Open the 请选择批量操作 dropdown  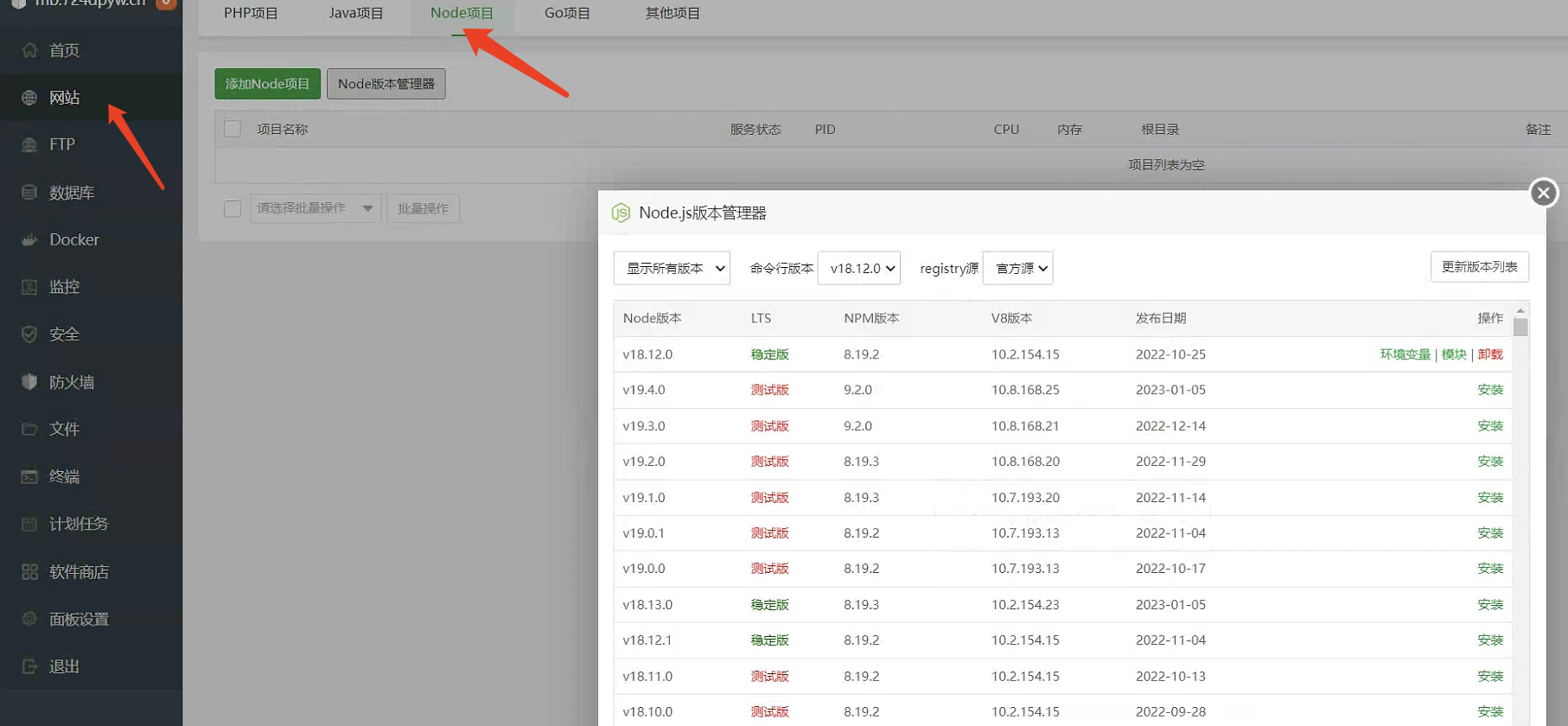[x=316, y=208]
